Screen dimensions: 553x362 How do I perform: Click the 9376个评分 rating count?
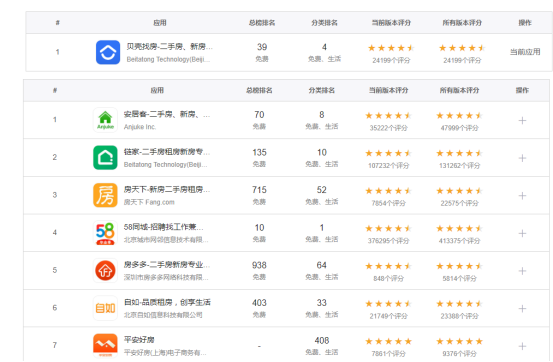[460, 354]
